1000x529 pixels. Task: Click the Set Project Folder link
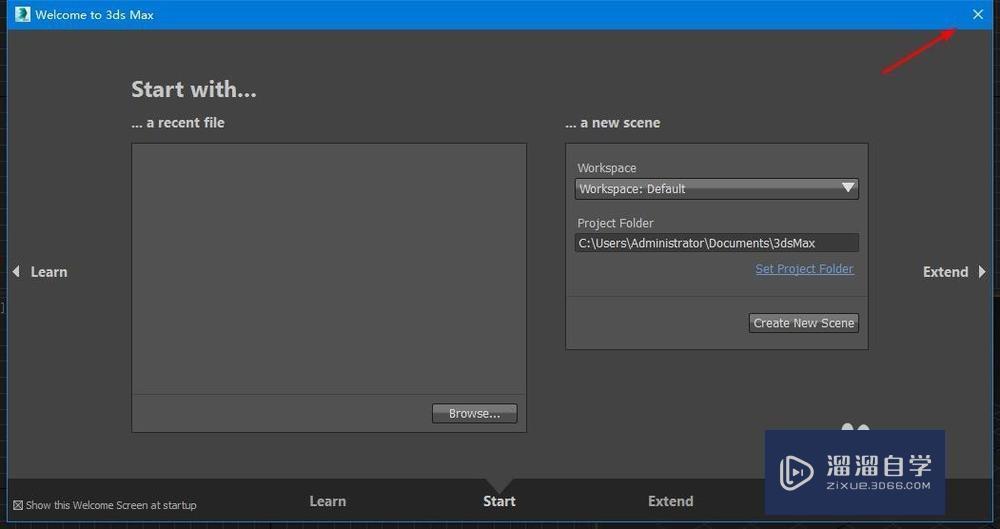coord(804,269)
